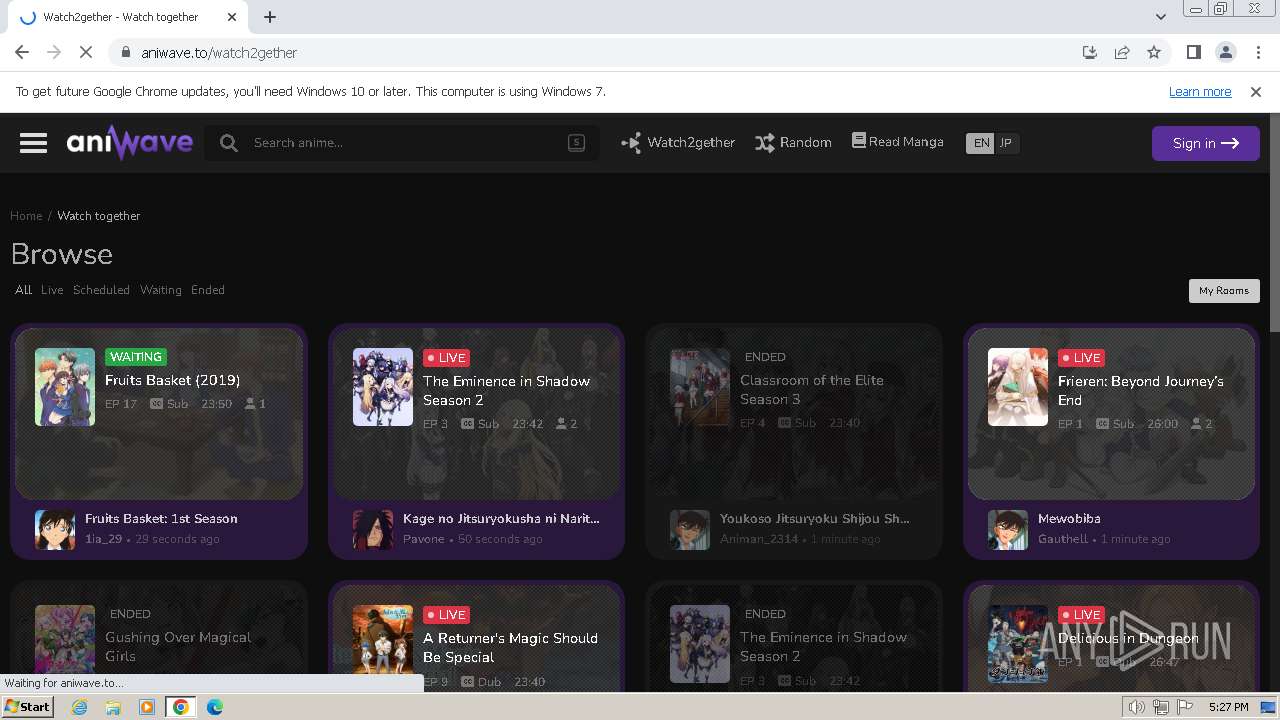Screen dimensions: 1280x720
Task: Open the hamburger menu icon
Action: (x=34, y=143)
